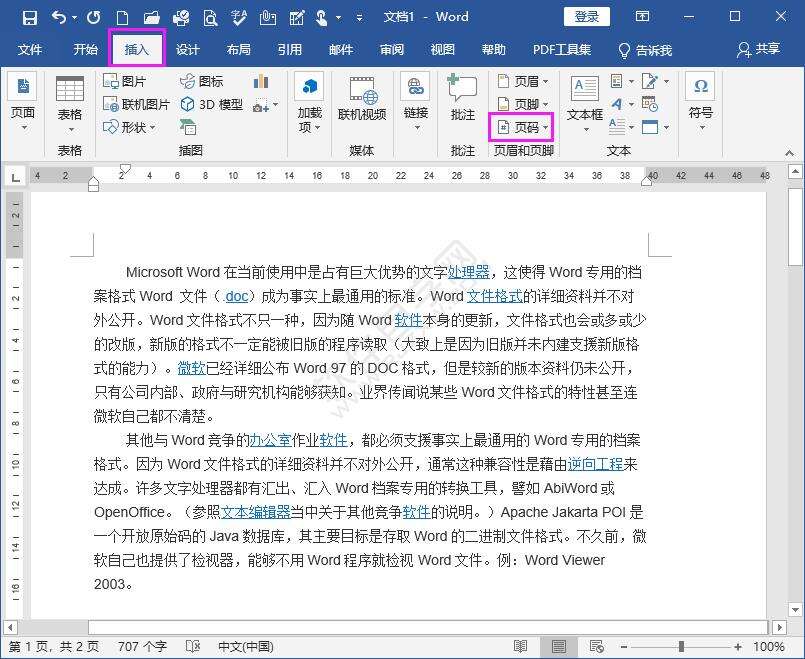Click the quick print icon with checkmark

(x=181, y=18)
